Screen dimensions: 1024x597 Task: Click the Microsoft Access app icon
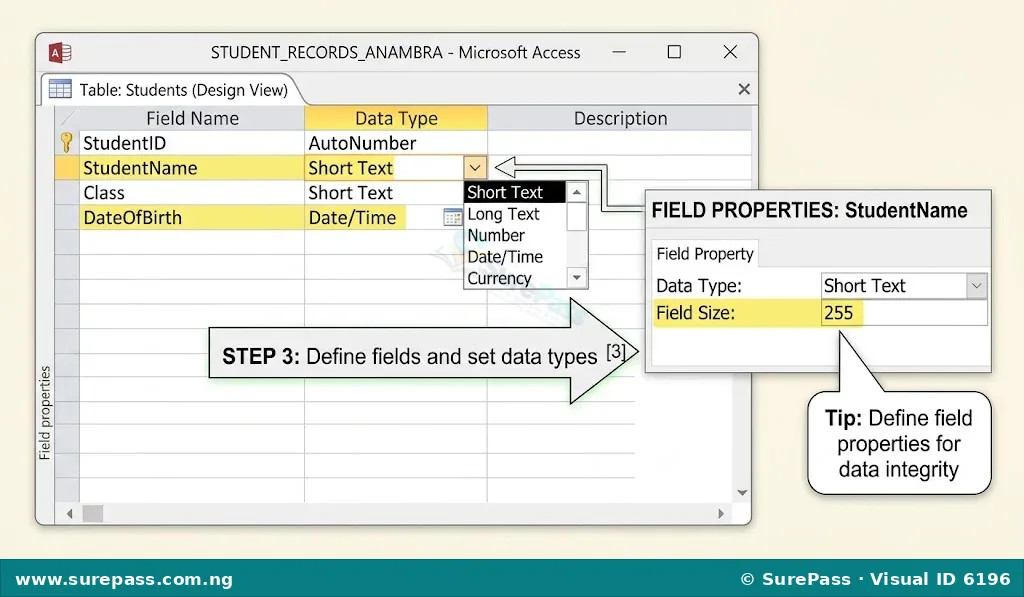pyautogui.click(x=60, y=53)
